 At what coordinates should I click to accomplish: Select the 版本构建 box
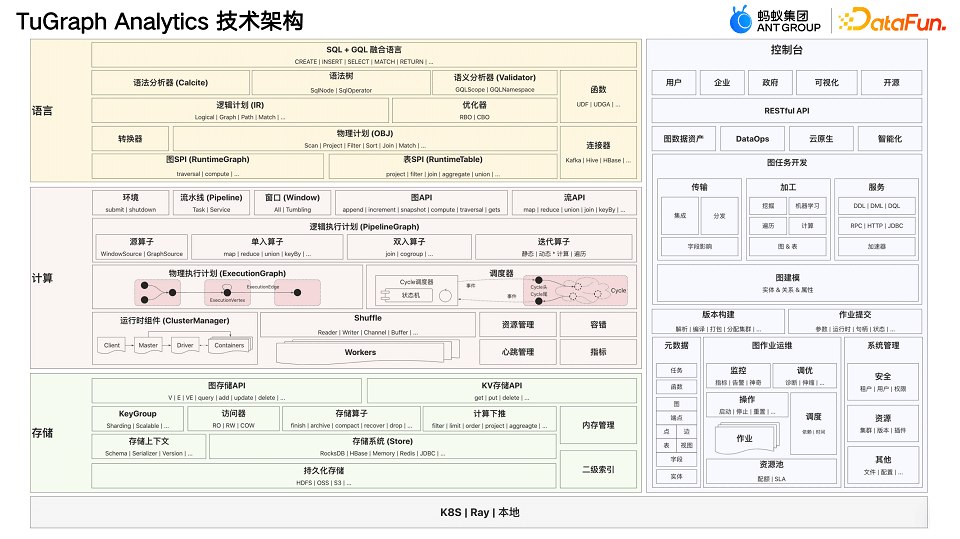718,321
